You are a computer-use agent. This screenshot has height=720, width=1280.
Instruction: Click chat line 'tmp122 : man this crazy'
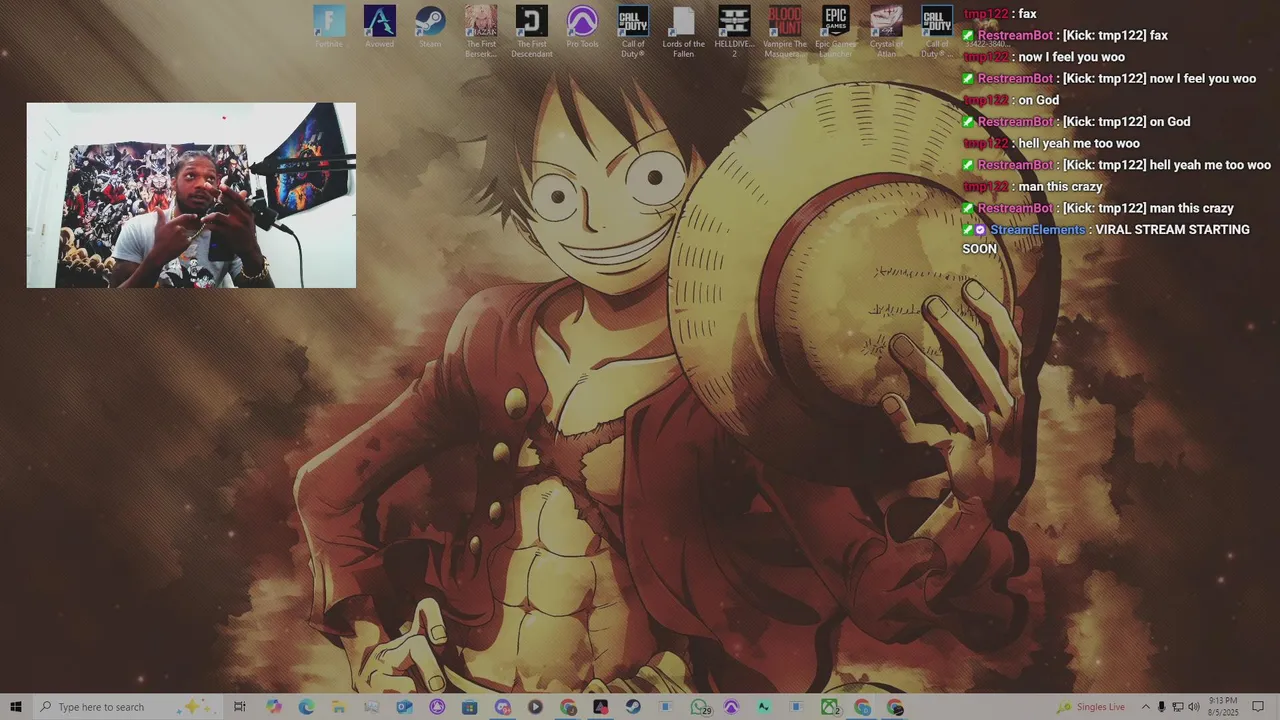click(1032, 186)
